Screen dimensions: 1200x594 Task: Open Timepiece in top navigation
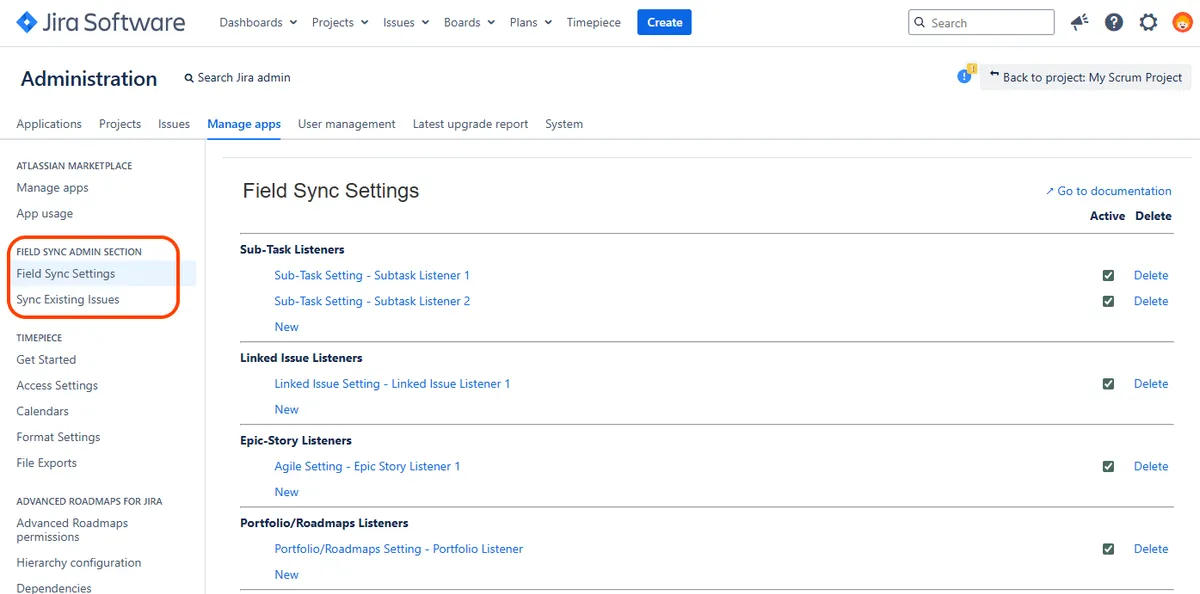593,22
